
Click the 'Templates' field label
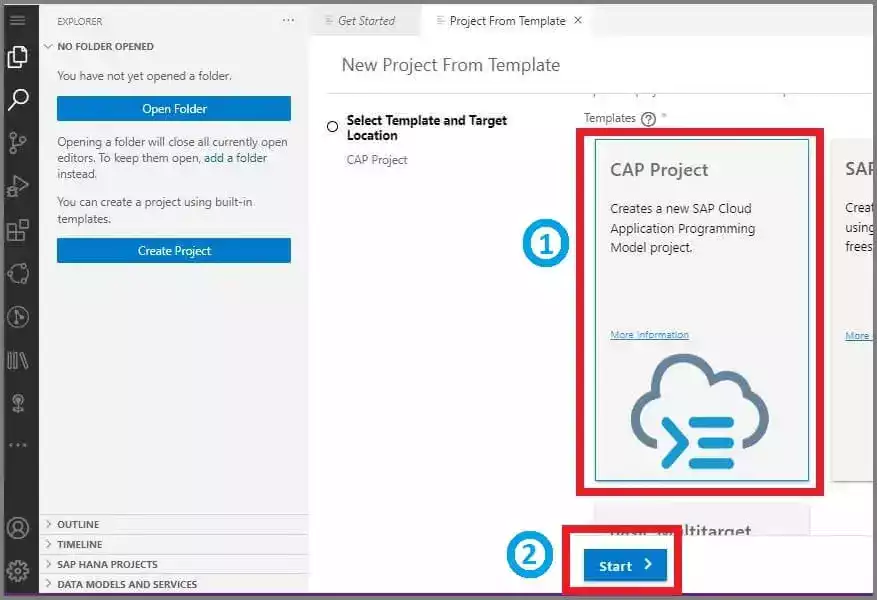[x=610, y=118]
